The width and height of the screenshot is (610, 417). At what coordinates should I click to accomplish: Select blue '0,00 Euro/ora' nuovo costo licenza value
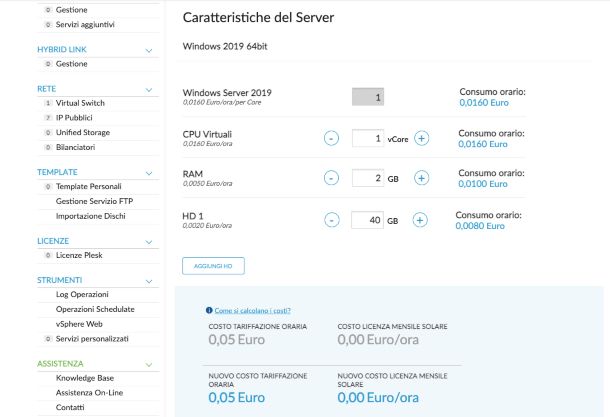[x=378, y=398]
